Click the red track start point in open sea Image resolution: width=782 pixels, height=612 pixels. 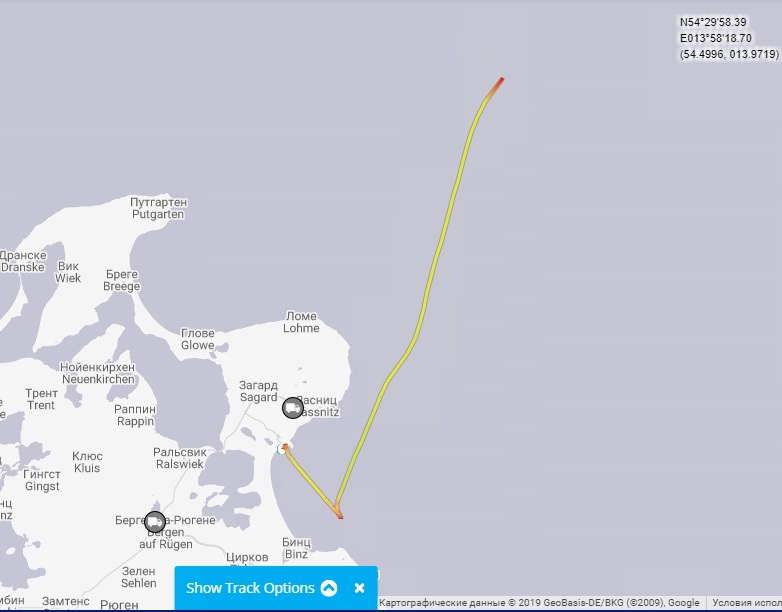point(500,80)
